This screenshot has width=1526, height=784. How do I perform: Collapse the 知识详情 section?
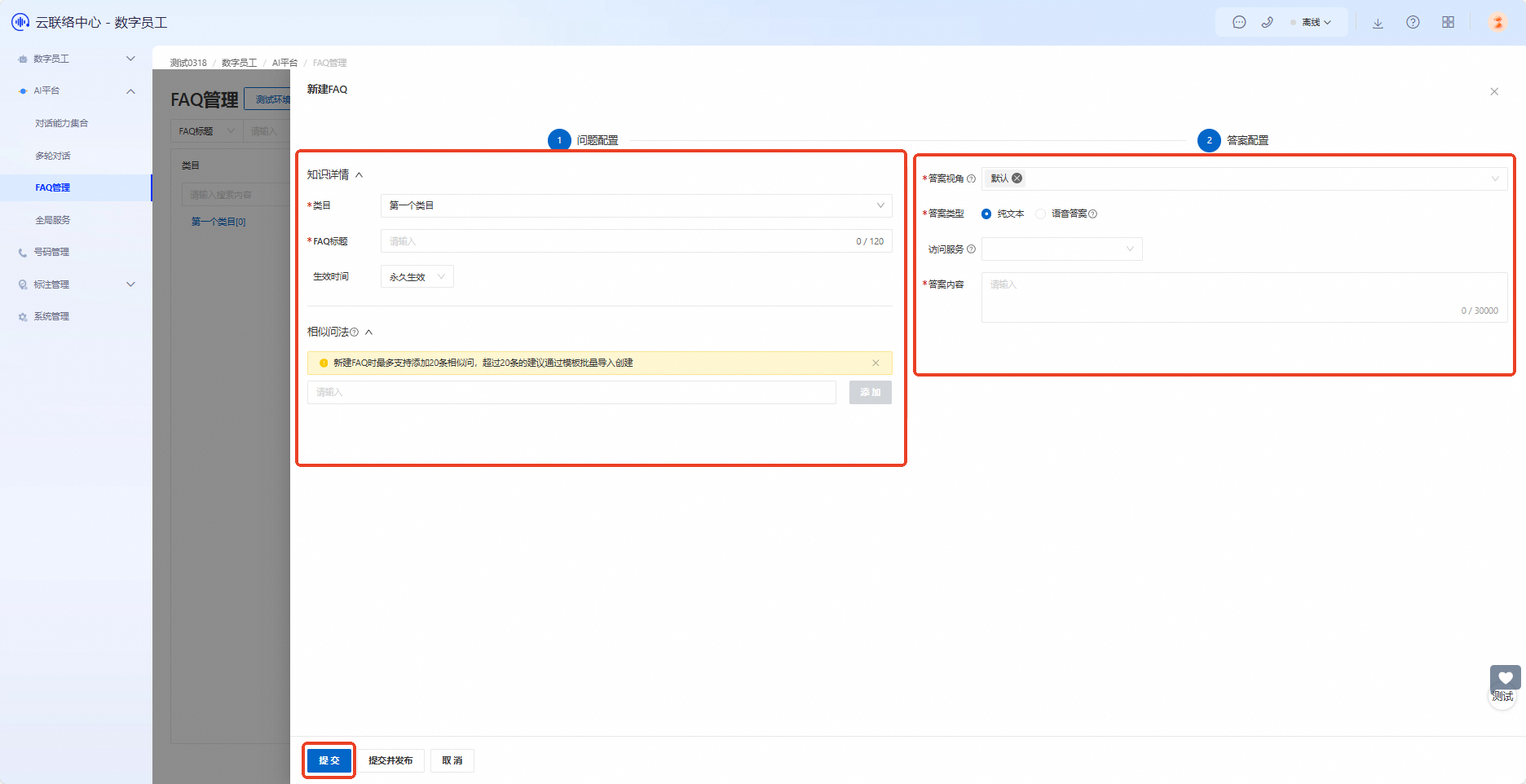pyautogui.click(x=359, y=175)
